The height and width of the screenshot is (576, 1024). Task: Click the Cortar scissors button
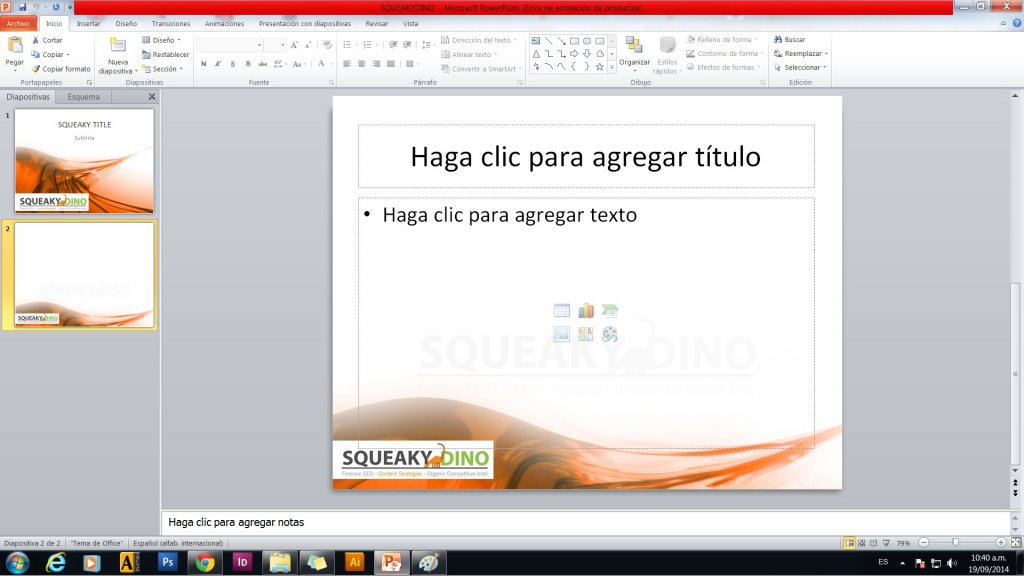(46, 40)
